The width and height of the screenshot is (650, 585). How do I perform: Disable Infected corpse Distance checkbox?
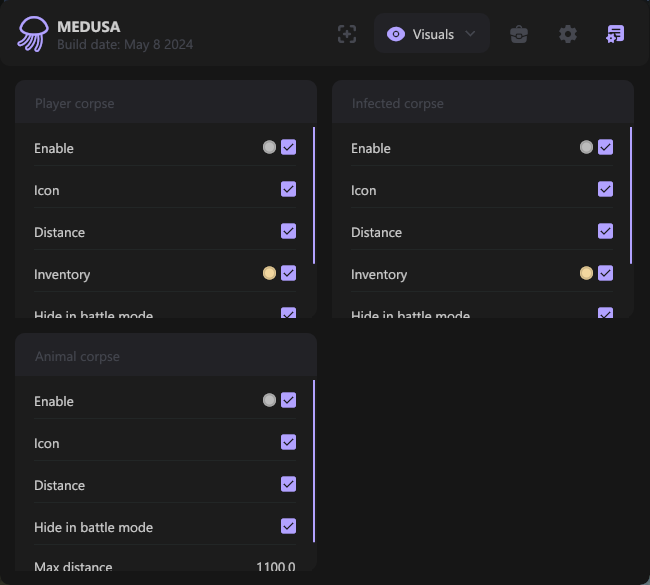tap(605, 231)
